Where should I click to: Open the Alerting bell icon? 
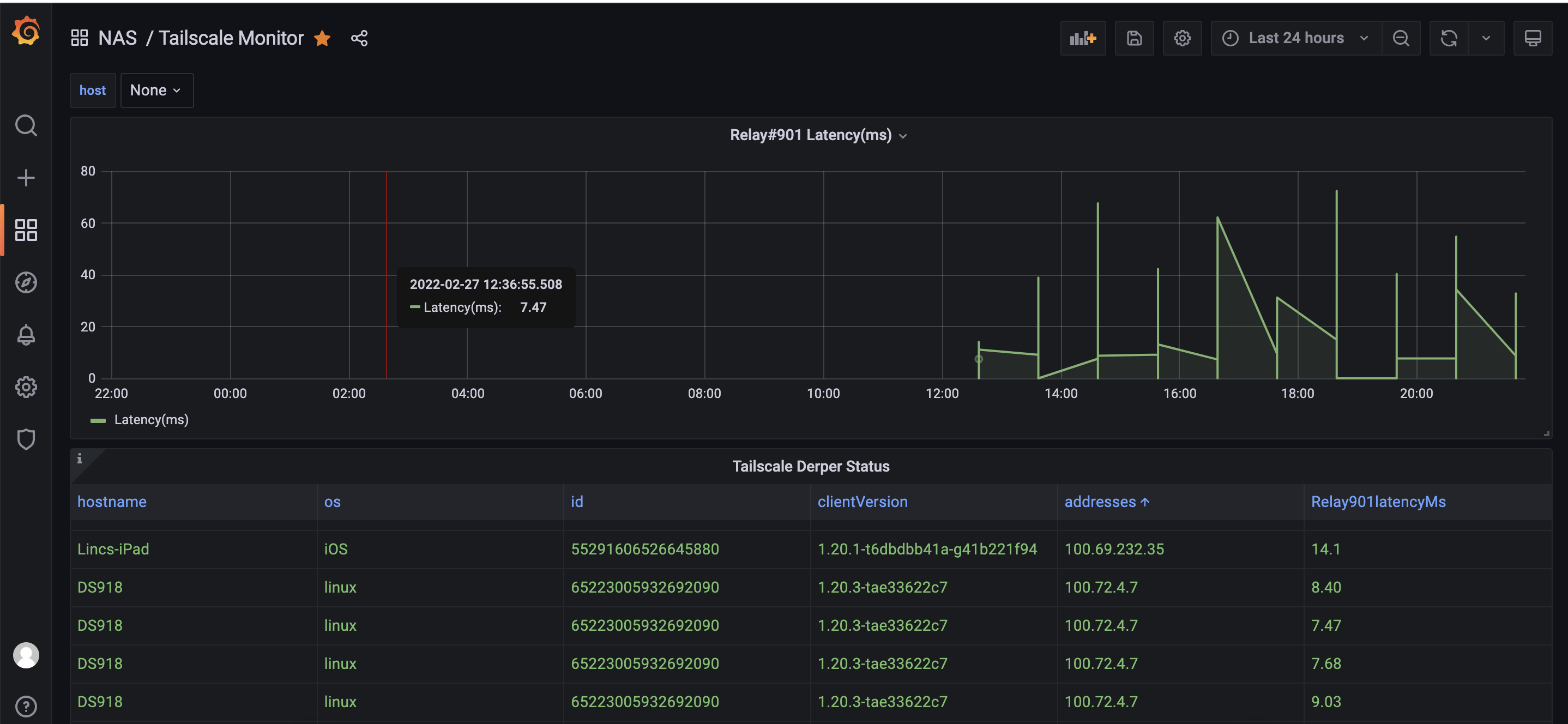coord(26,335)
